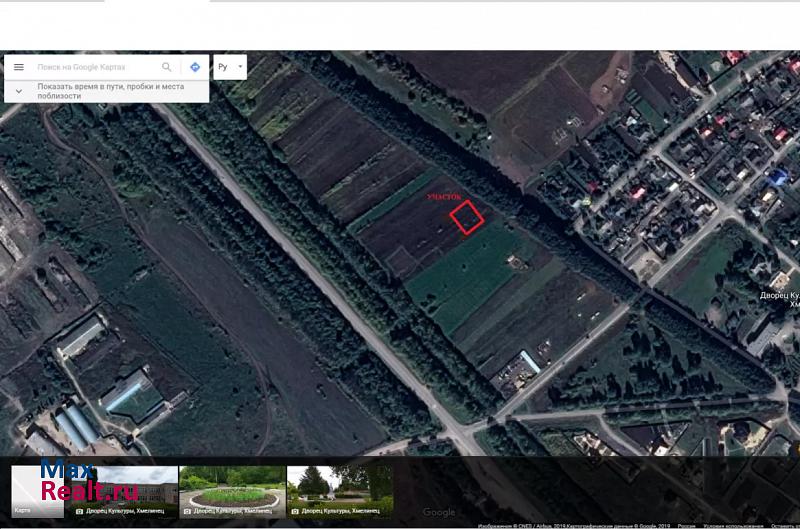Image resolution: width=800 pixels, height=529 pixels.
Task: Open the 'Ру' language dropdown
Action: [x=229, y=67]
